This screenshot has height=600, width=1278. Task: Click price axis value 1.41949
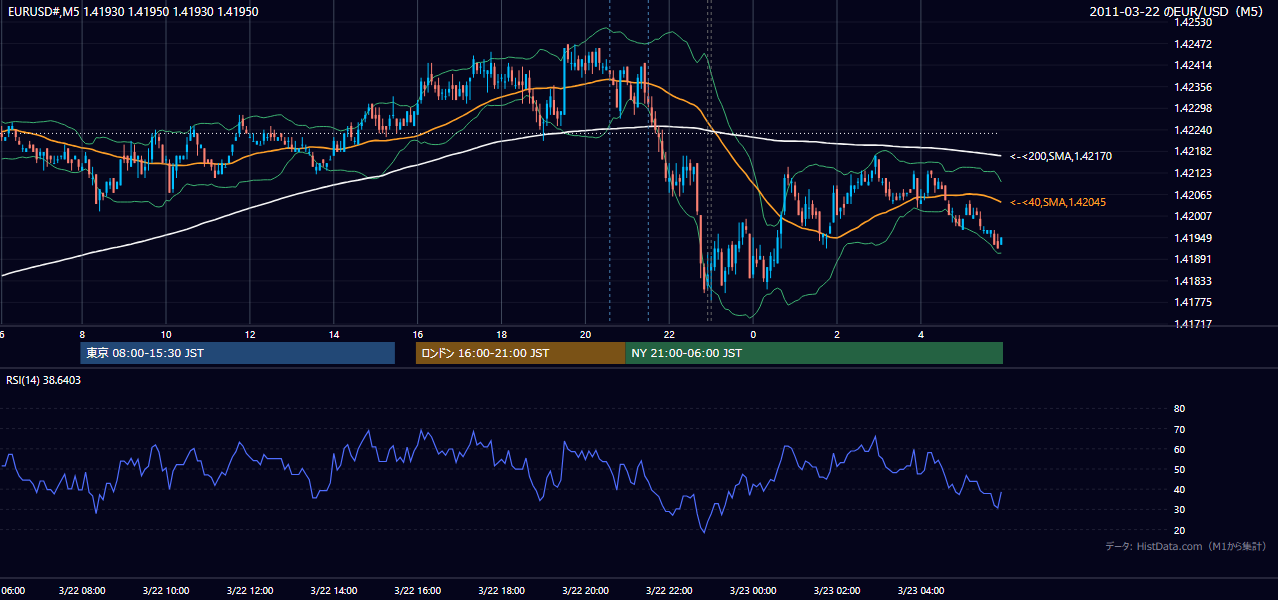click(1194, 238)
